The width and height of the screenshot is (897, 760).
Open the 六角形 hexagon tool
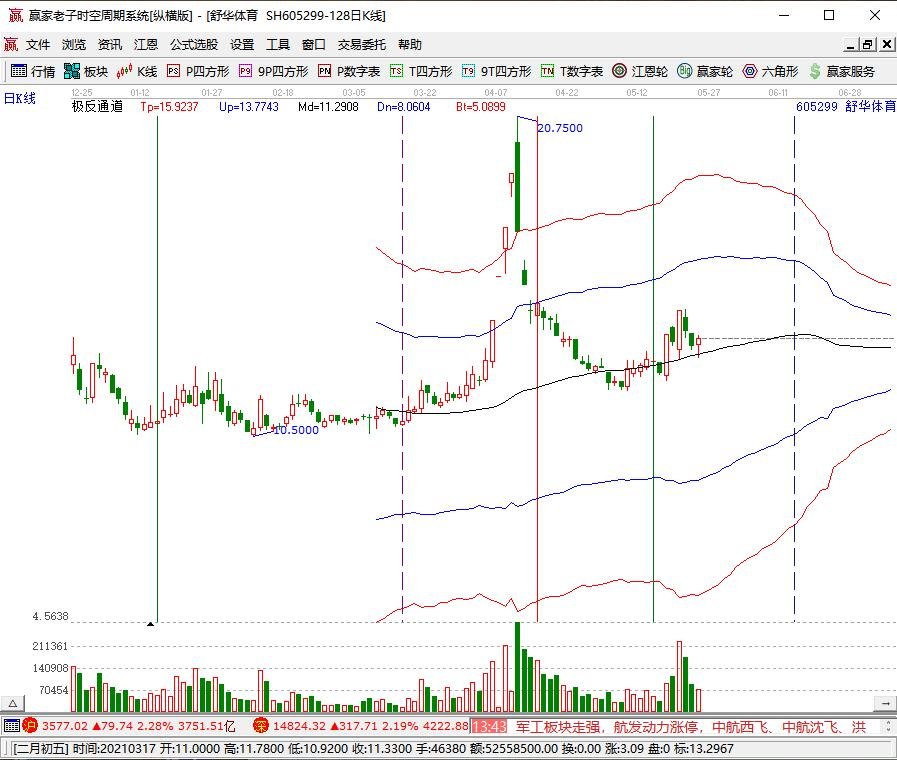770,71
